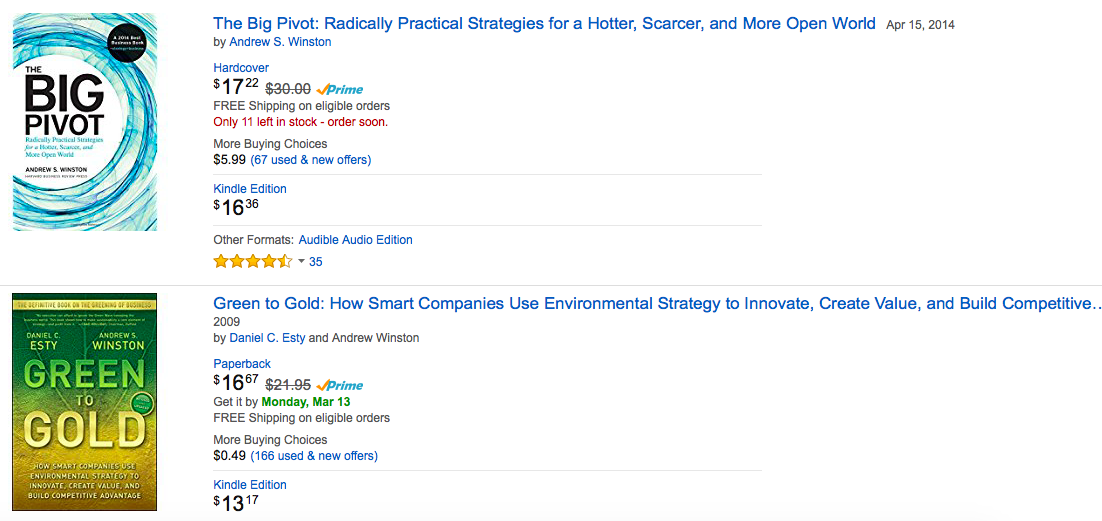The width and height of the screenshot is (1102, 521).
Task: Click the star rating for Big Pivot
Action: pyautogui.click(x=252, y=262)
